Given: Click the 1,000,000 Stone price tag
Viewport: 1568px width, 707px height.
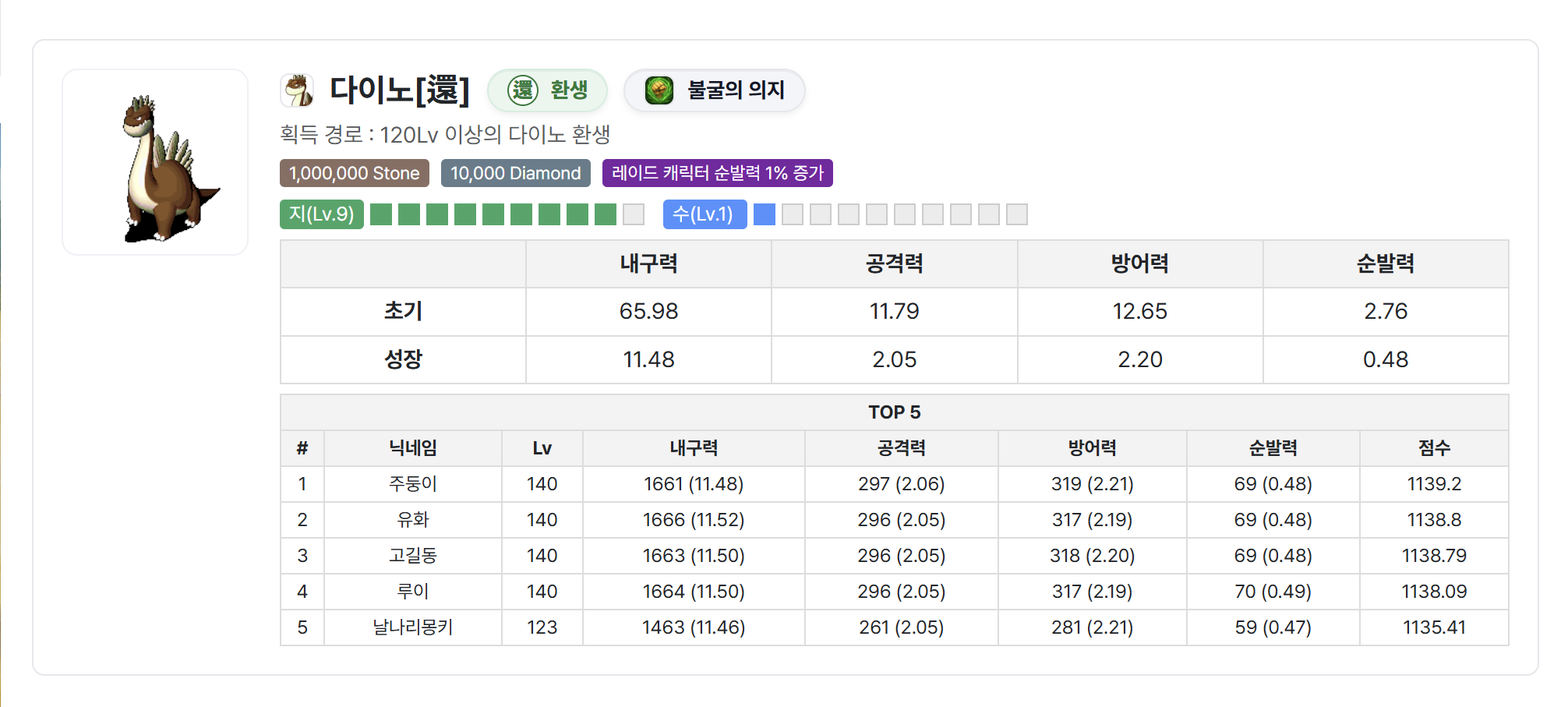Looking at the screenshot, I should point(354,173).
